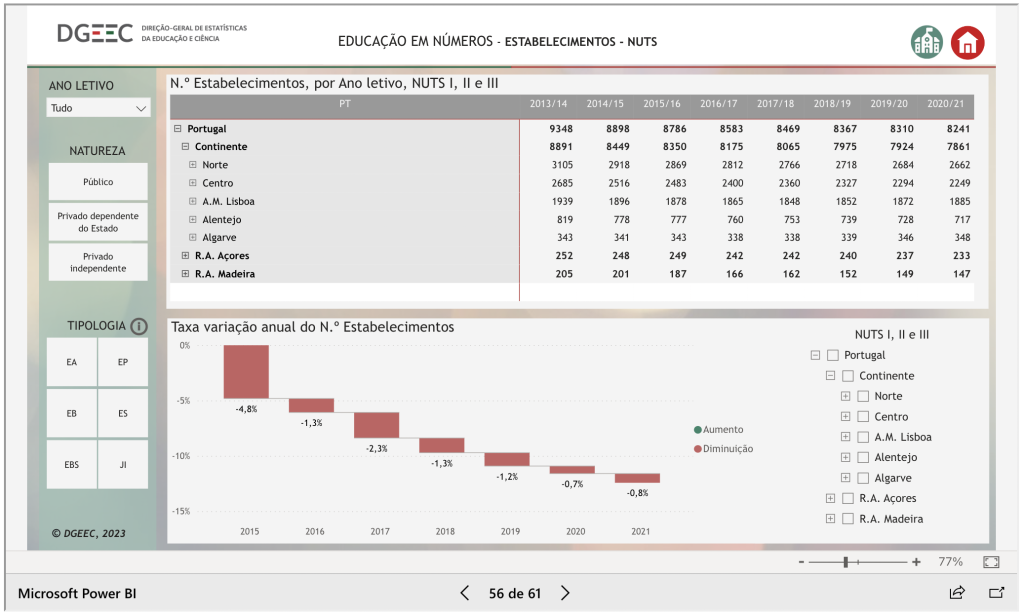Click the green school building icon

click(x=927, y=42)
